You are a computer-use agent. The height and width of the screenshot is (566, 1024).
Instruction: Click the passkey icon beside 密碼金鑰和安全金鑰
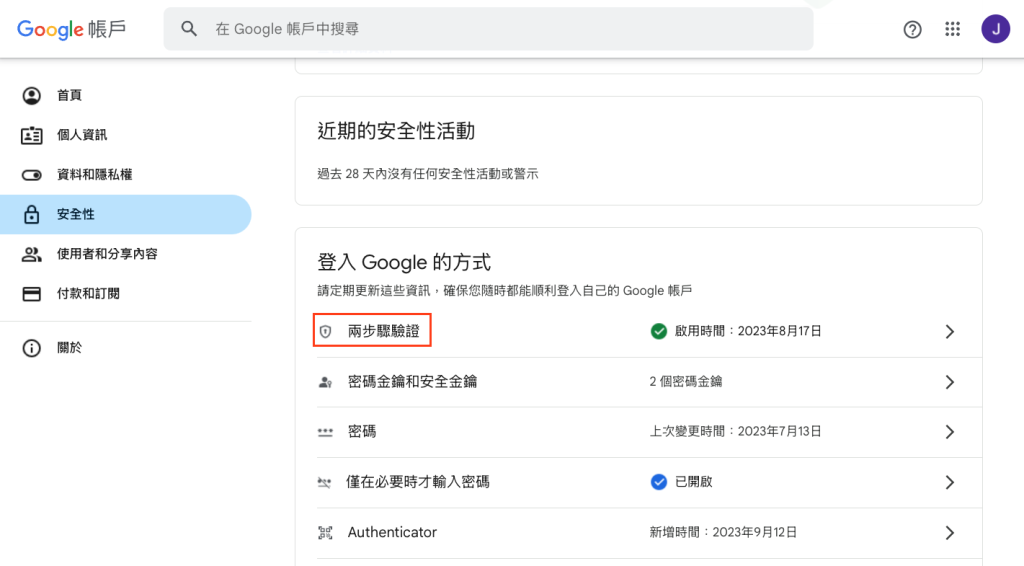(x=325, y=382)
